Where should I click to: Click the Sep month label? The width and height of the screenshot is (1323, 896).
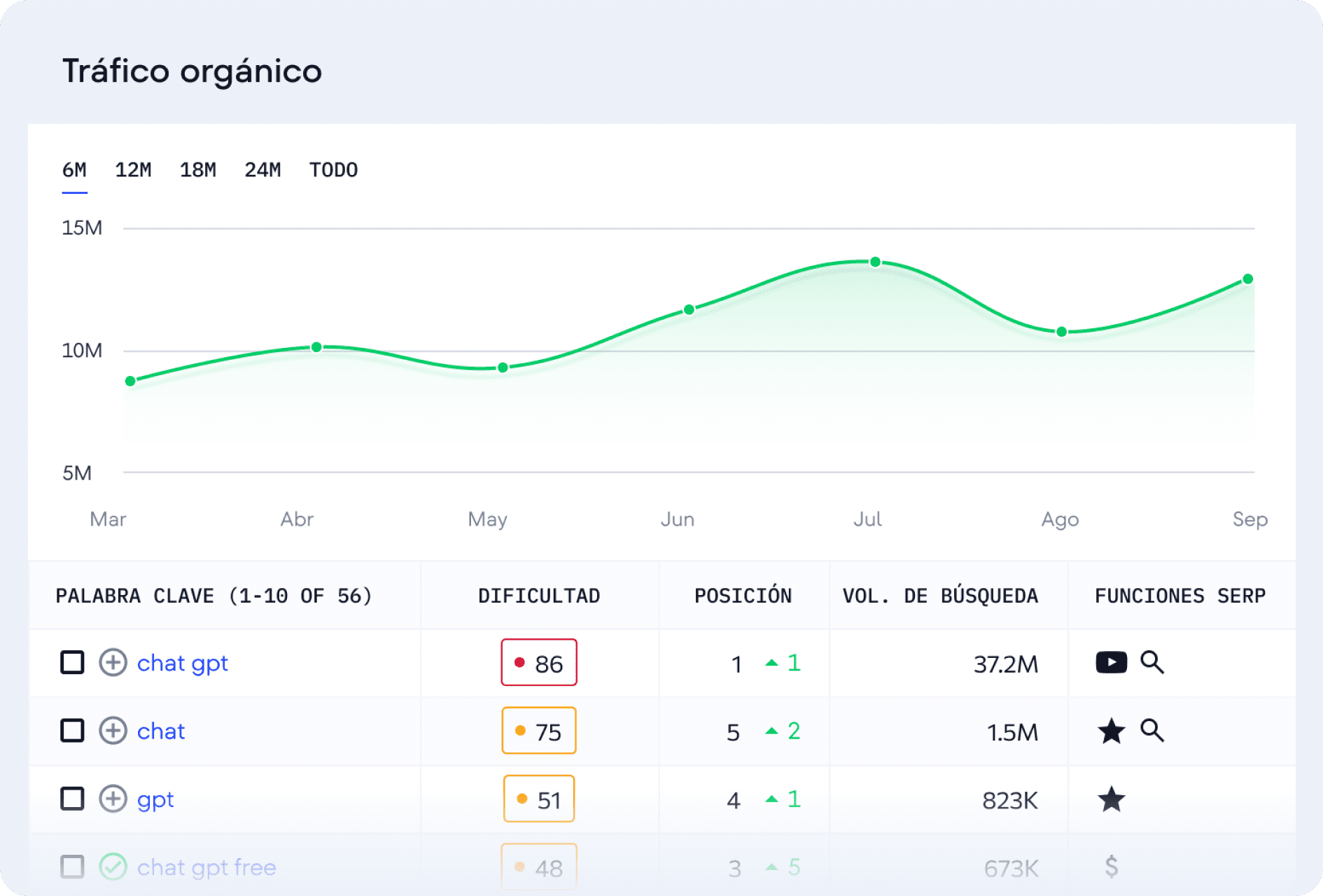pyautogui.click(x=1250, y=520)
